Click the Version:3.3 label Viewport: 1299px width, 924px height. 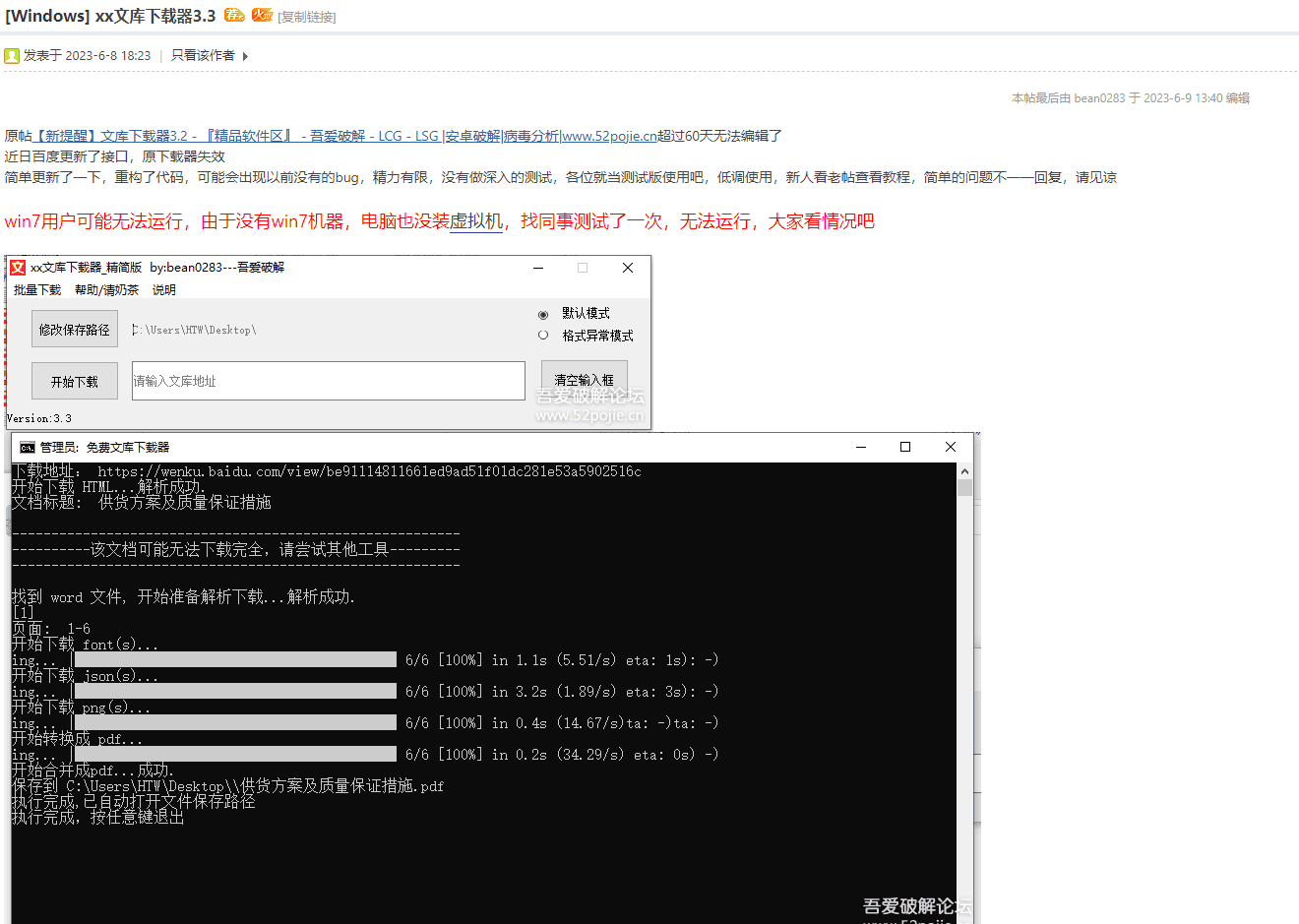point(39,418)
